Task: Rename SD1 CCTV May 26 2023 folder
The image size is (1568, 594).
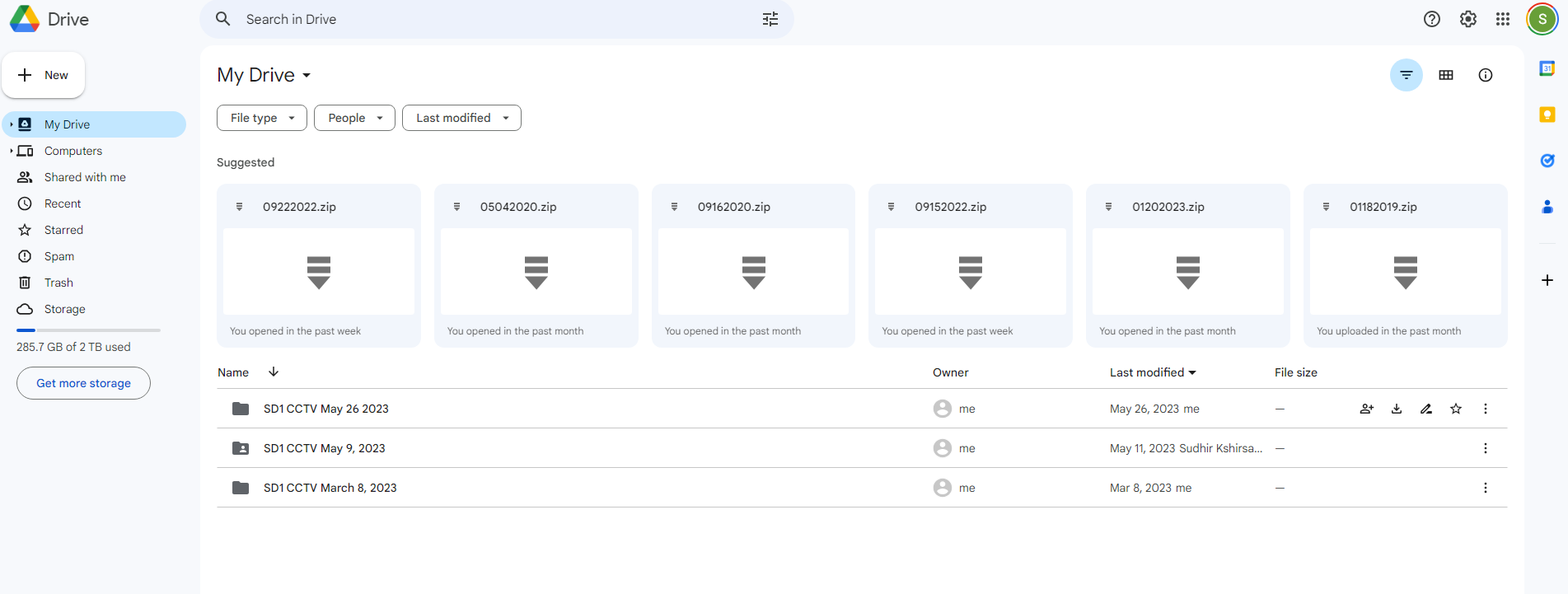Action: tap(1426, 409)
